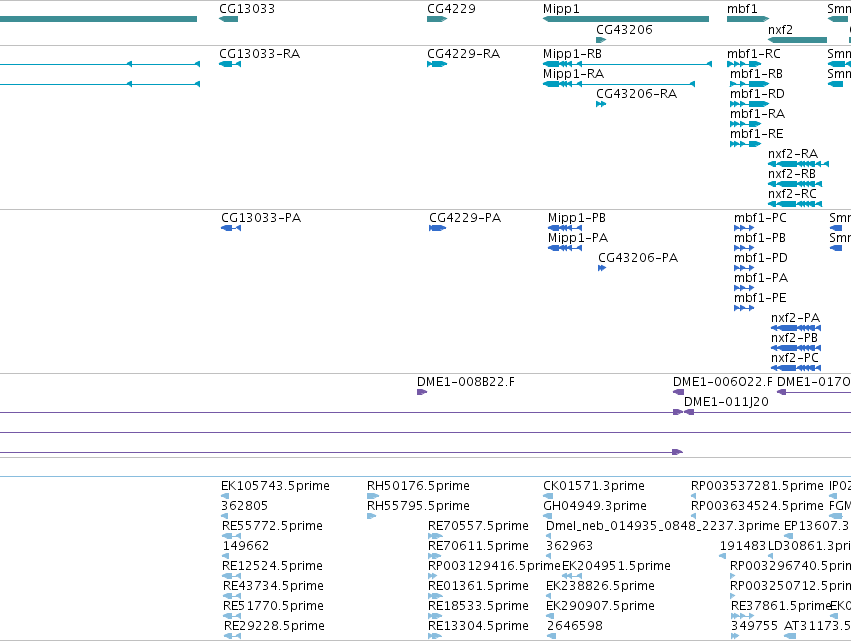Open the BAC clone DME1-011J20

pos(767,412)
